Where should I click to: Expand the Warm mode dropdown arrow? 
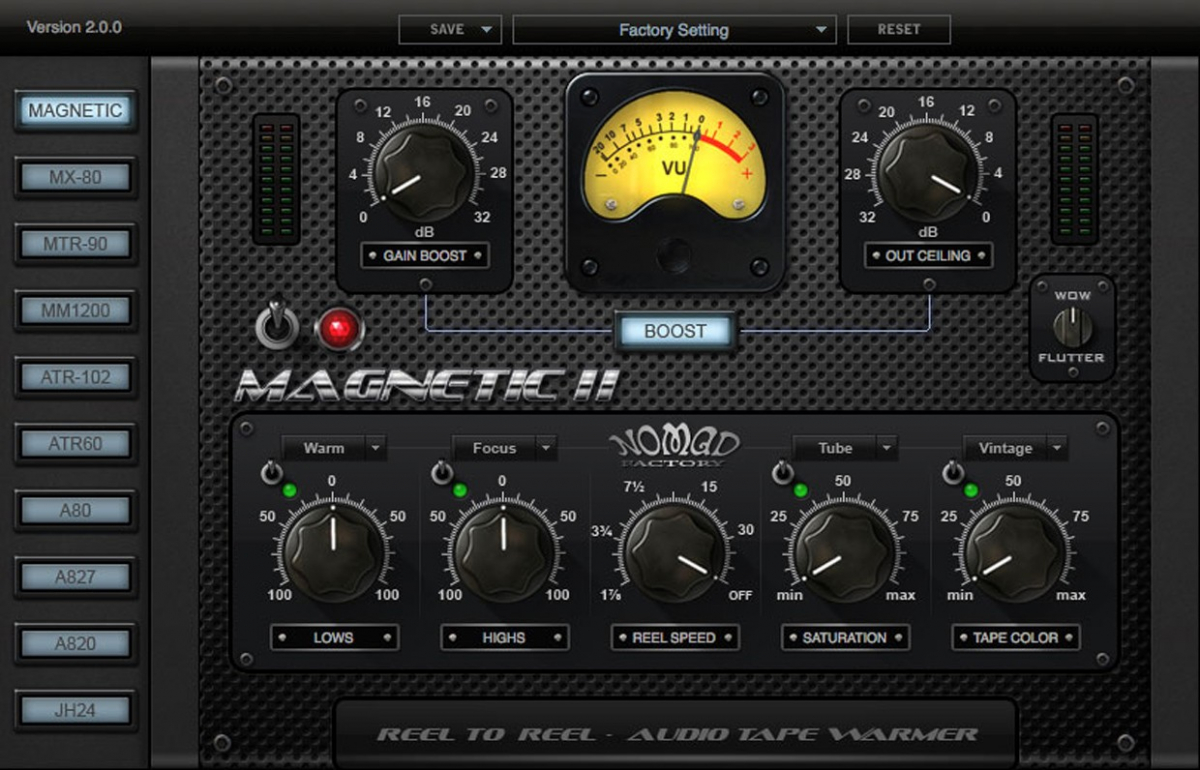point(376,449)
